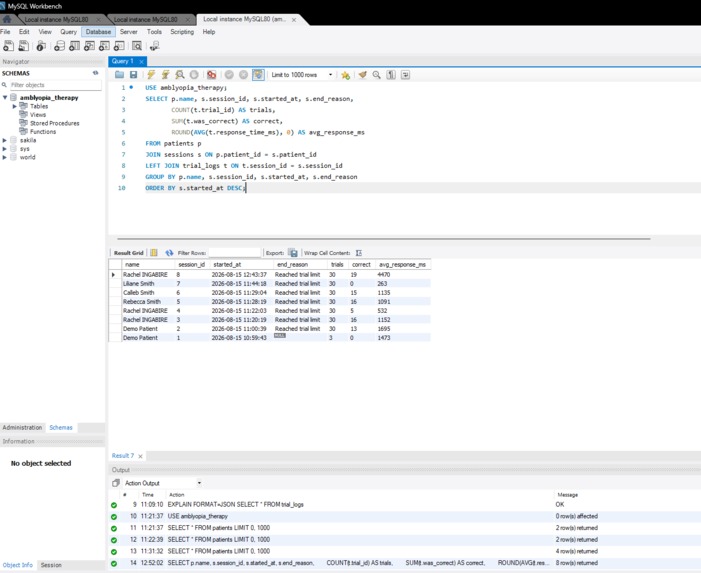This screenshot has width=701, height=573.
Task: Switch to Administration tab
Action: point(22,428)
